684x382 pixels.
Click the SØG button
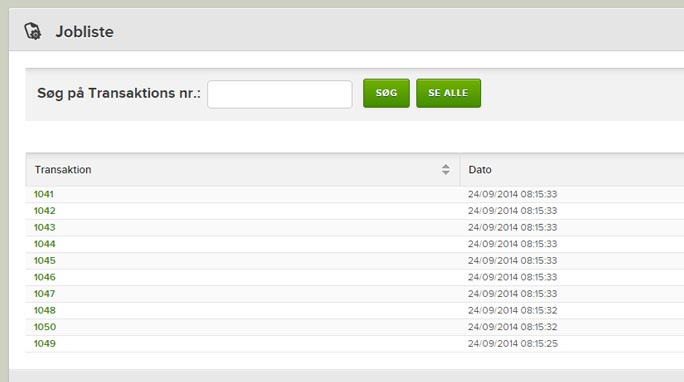pyautogui.click(x=386, y=93)
